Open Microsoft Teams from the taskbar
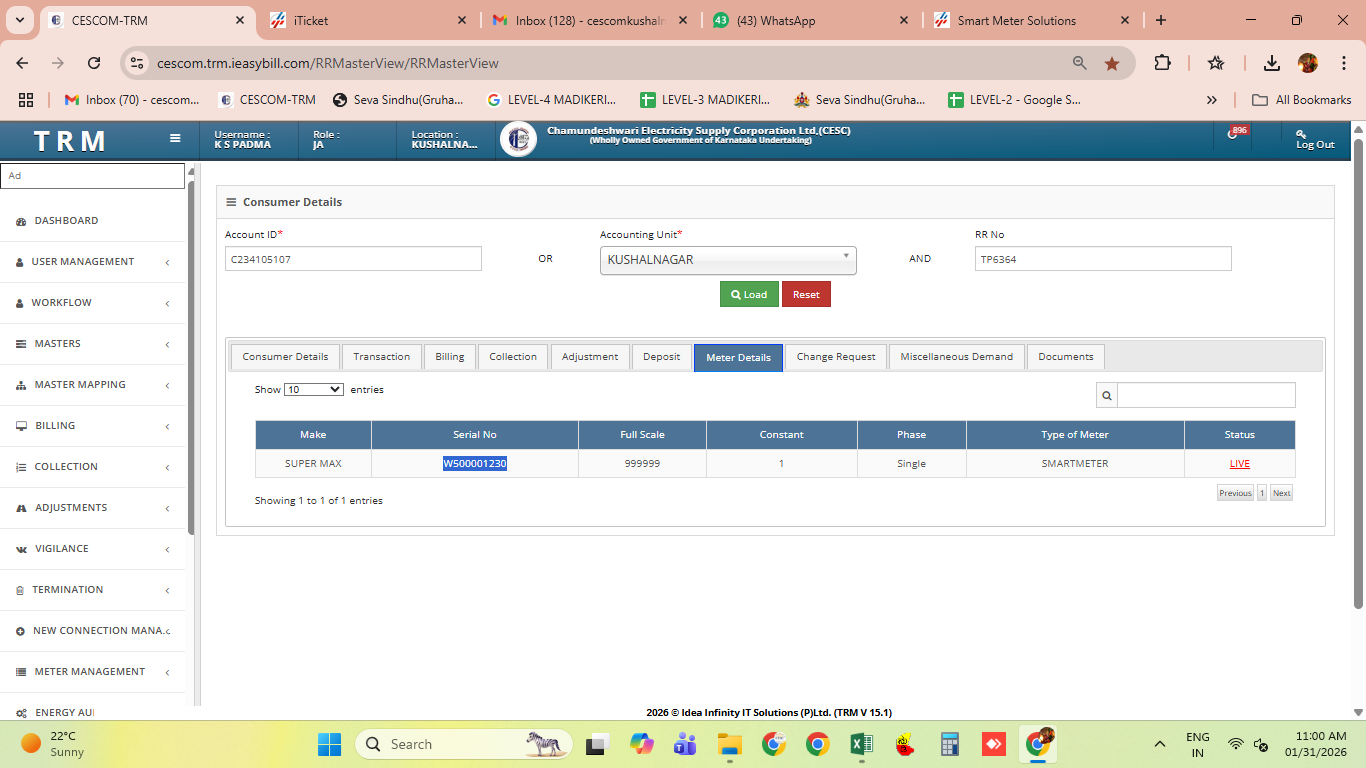This screenshot has height=768, width=1366. 685,744
